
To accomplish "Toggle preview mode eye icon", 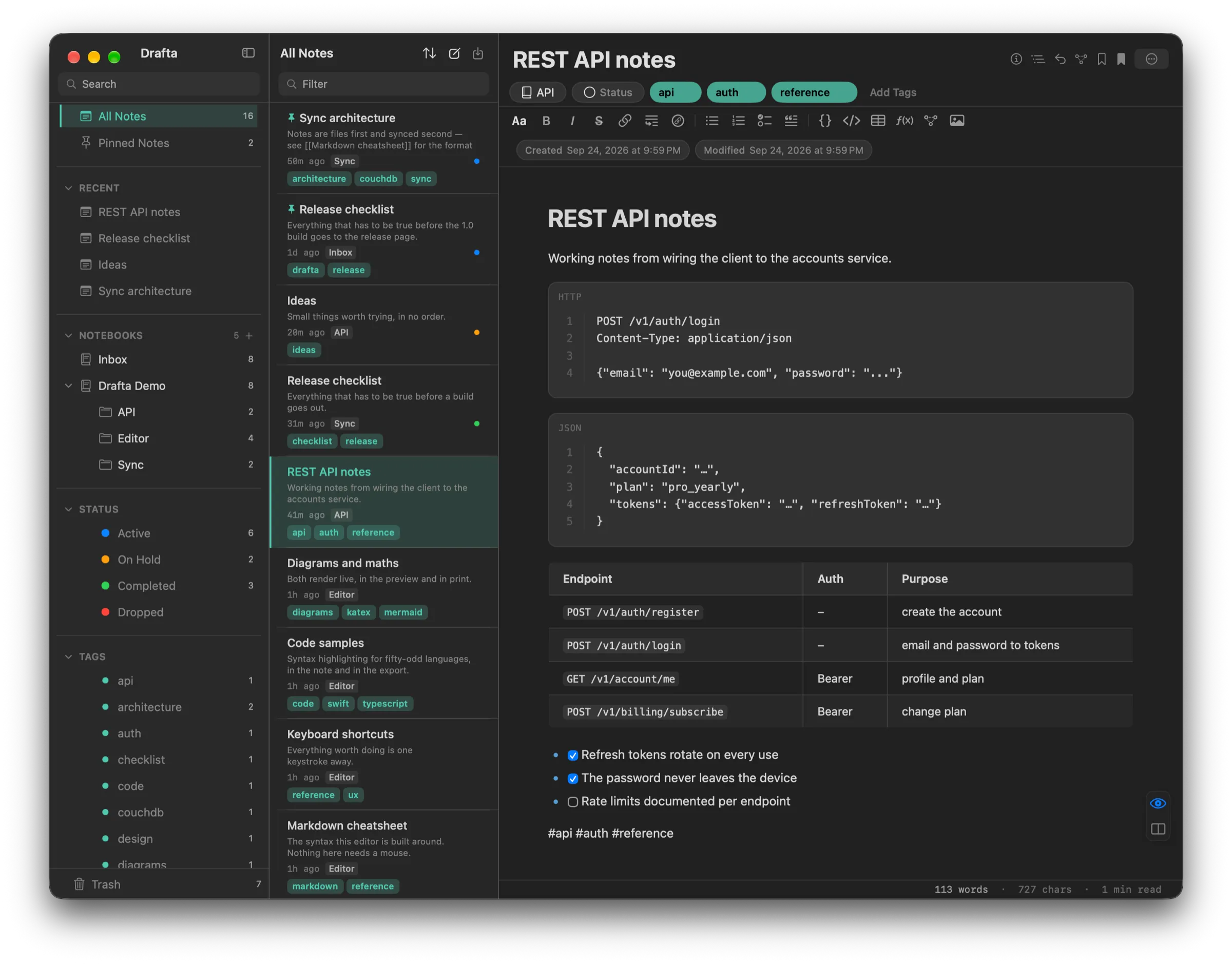I will (1158, 803).
